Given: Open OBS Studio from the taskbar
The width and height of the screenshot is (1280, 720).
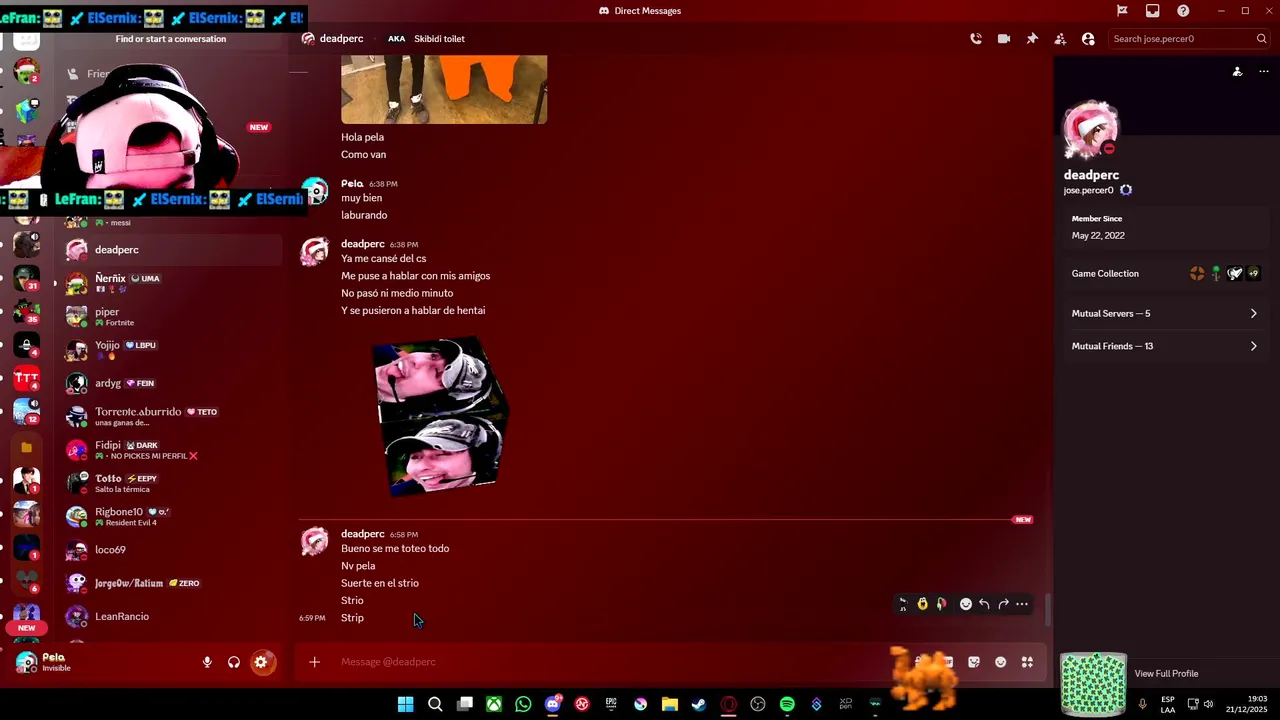Looking at the screenshot, I should [x=758, y=704].
